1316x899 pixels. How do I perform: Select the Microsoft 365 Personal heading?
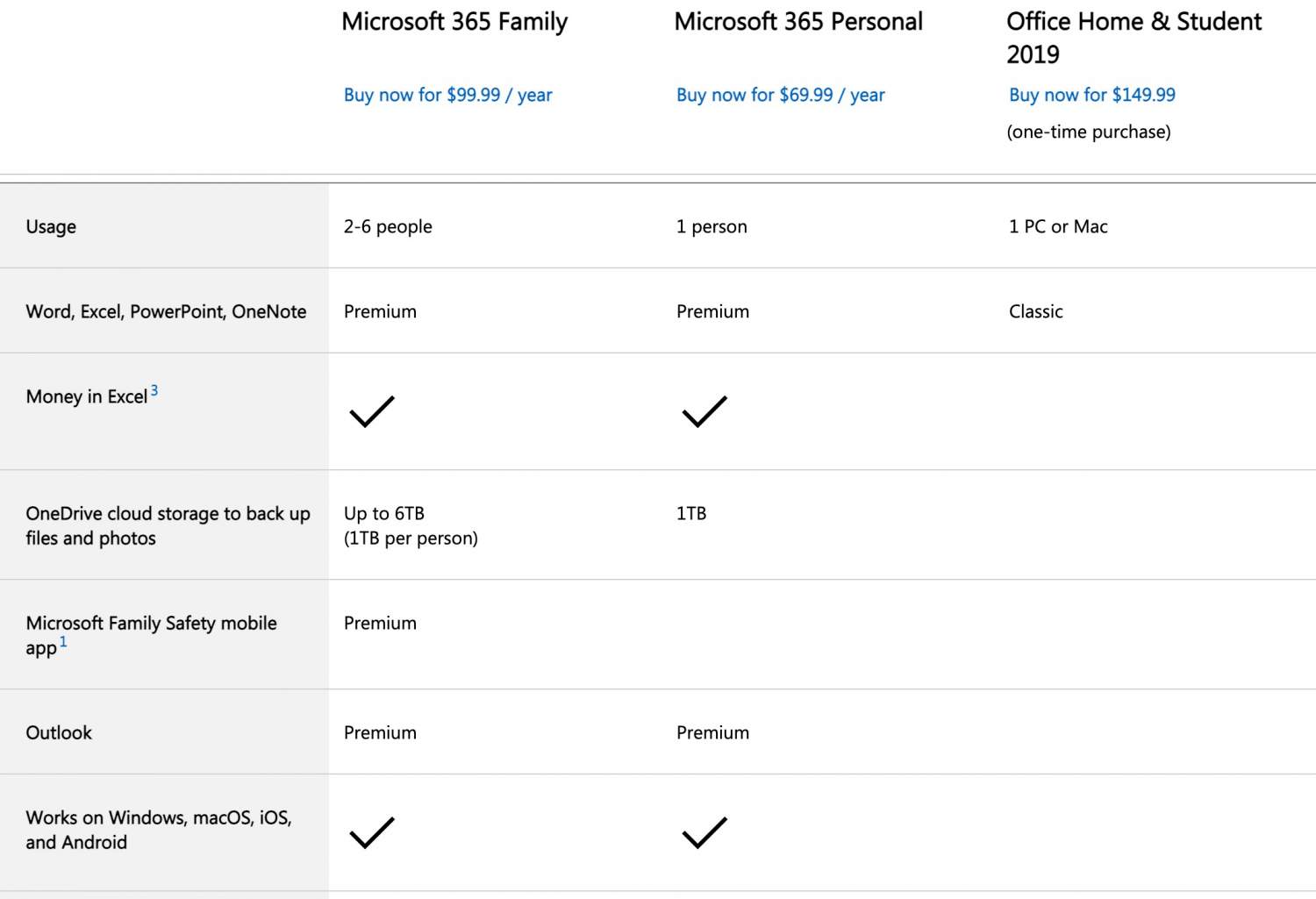(798, 21)
